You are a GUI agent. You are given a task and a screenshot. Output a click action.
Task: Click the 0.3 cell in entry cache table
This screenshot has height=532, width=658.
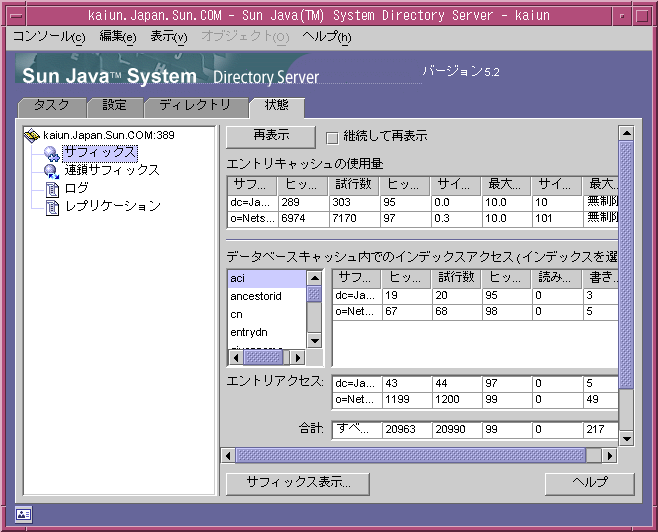(456, 219)
